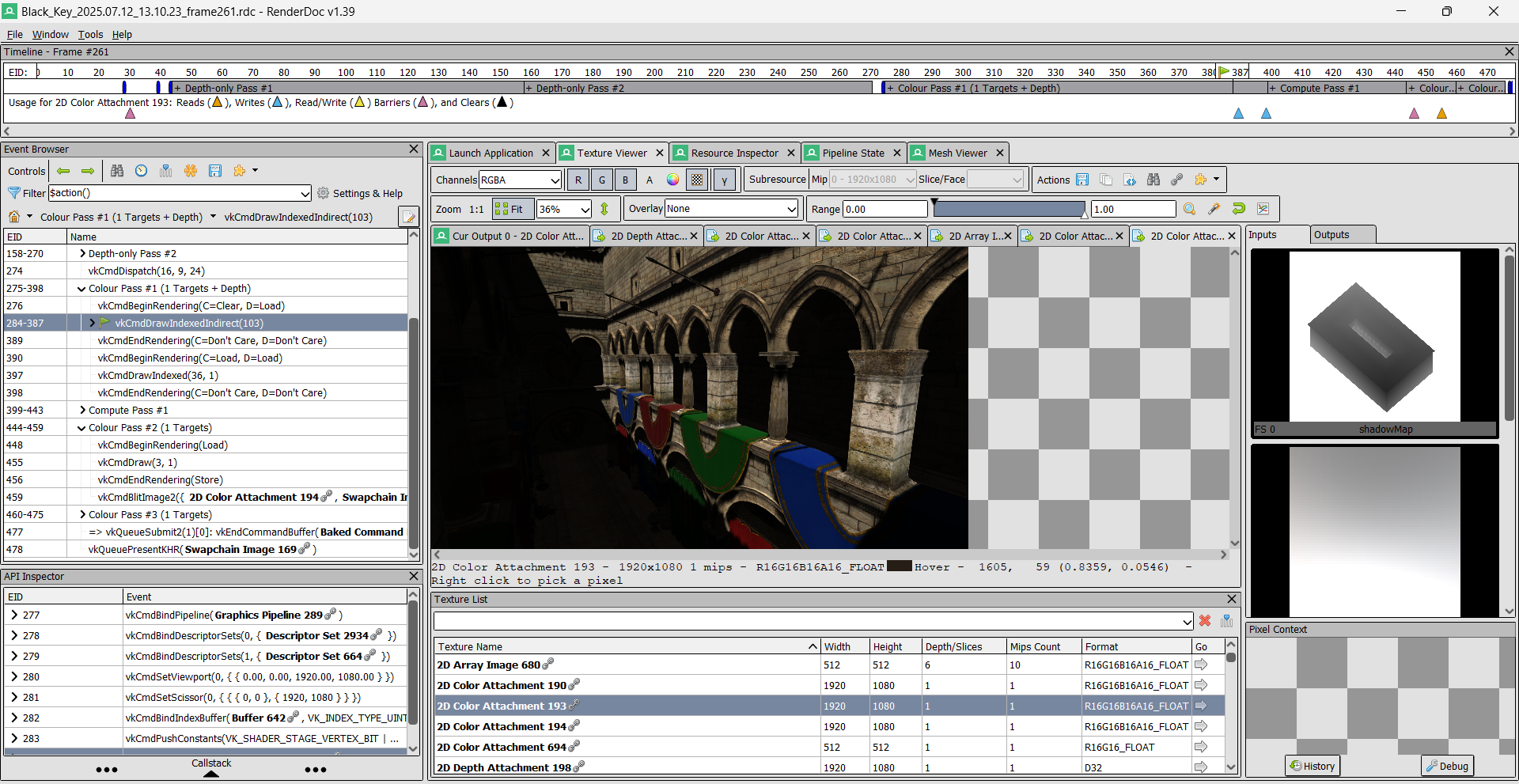The width and height of the screenshot is (1519, 784).
Task: Toggle the R red channel button
Action: coord(578,180)
